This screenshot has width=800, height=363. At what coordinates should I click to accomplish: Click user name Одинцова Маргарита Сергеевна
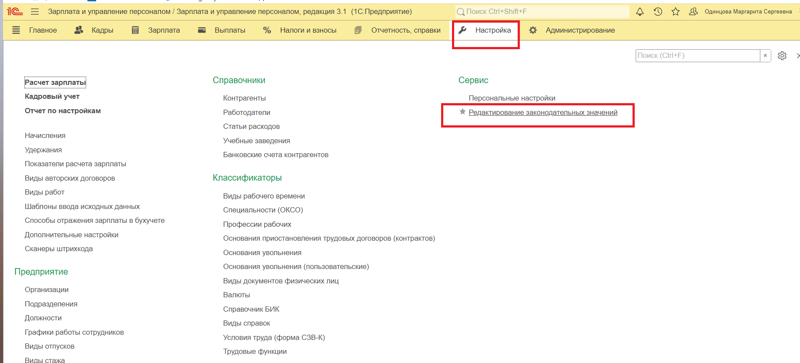748,11
